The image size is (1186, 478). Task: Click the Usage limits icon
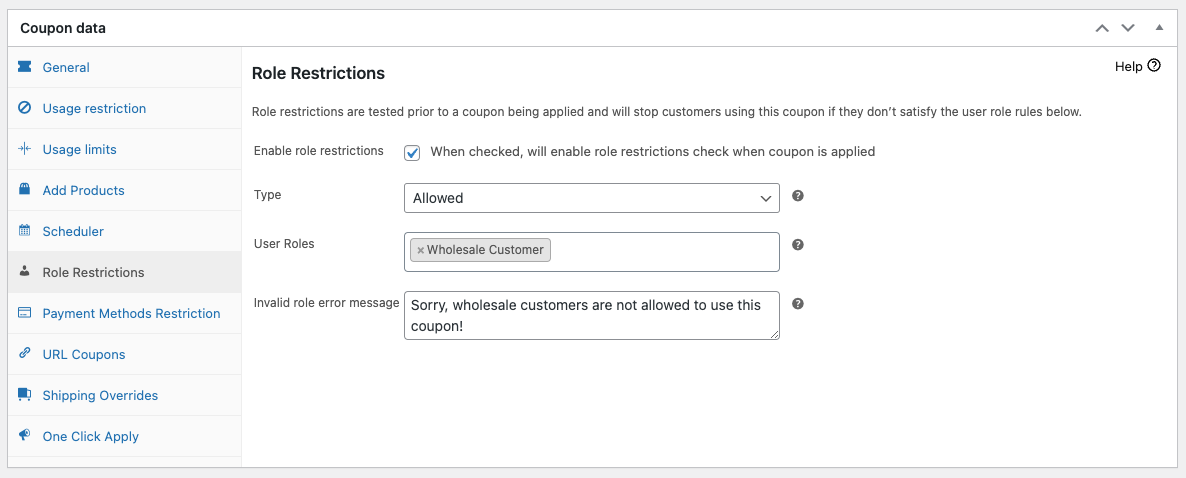tap(24, 149)
